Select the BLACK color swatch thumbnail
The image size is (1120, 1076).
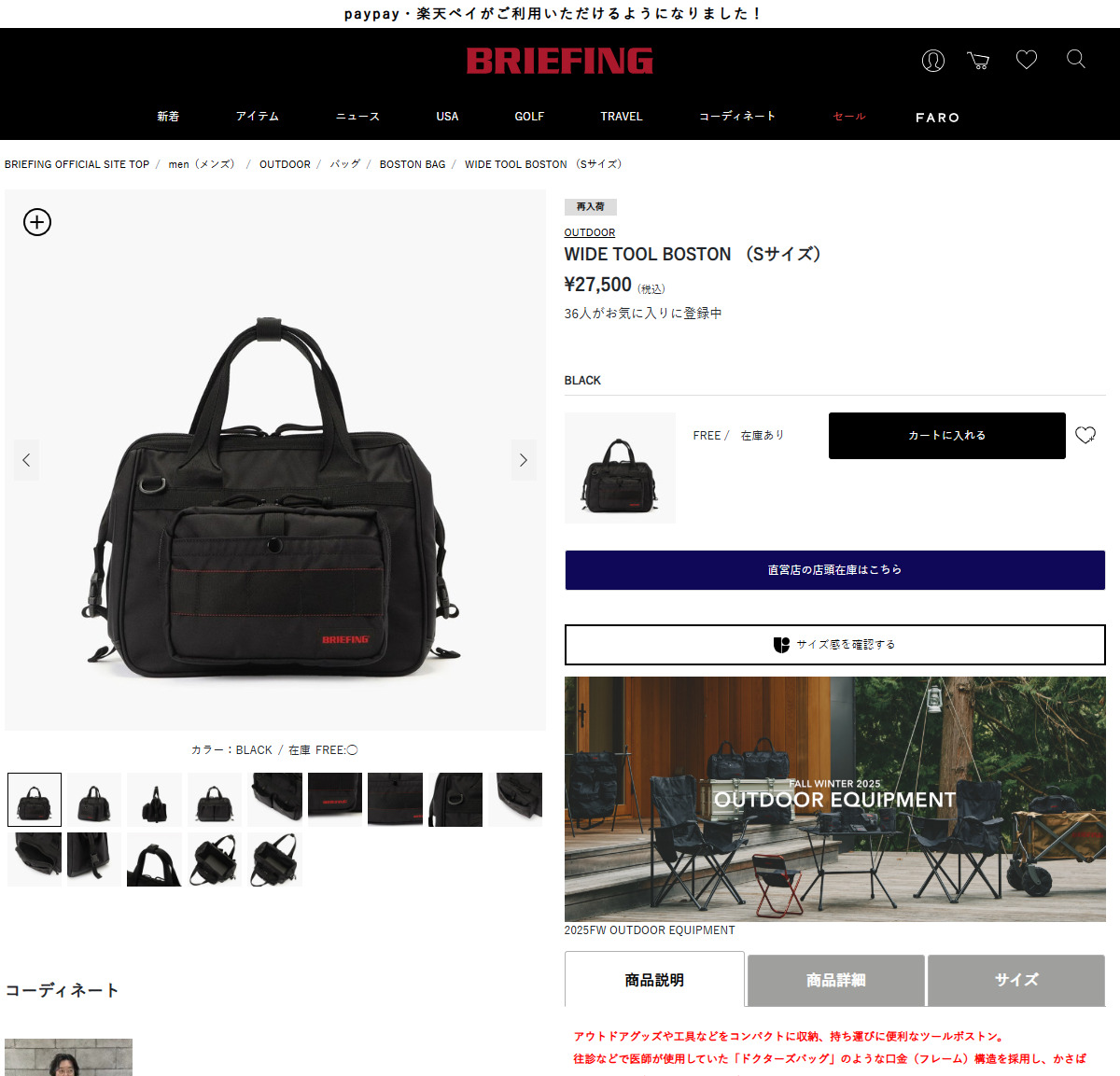[x=620, y=468]
